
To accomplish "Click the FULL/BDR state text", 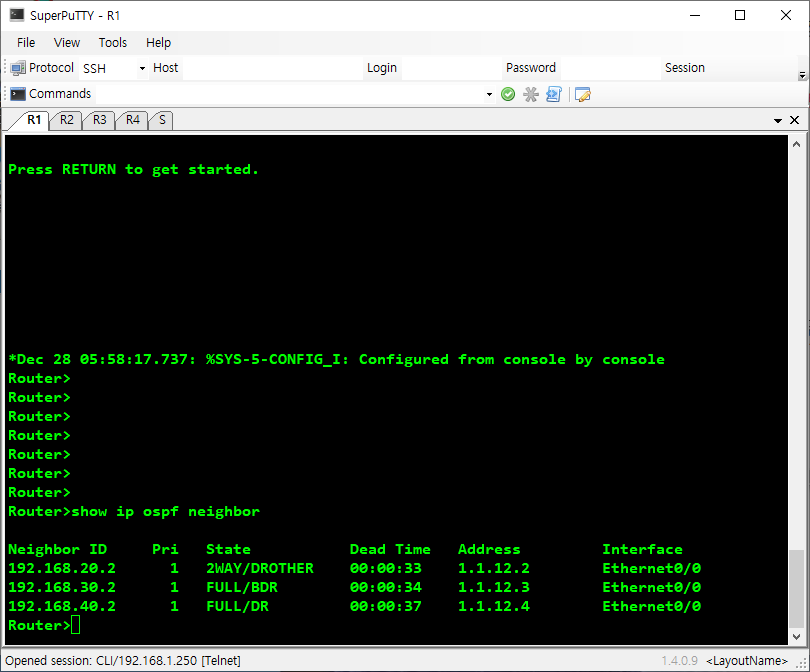I will click(242, 587).
